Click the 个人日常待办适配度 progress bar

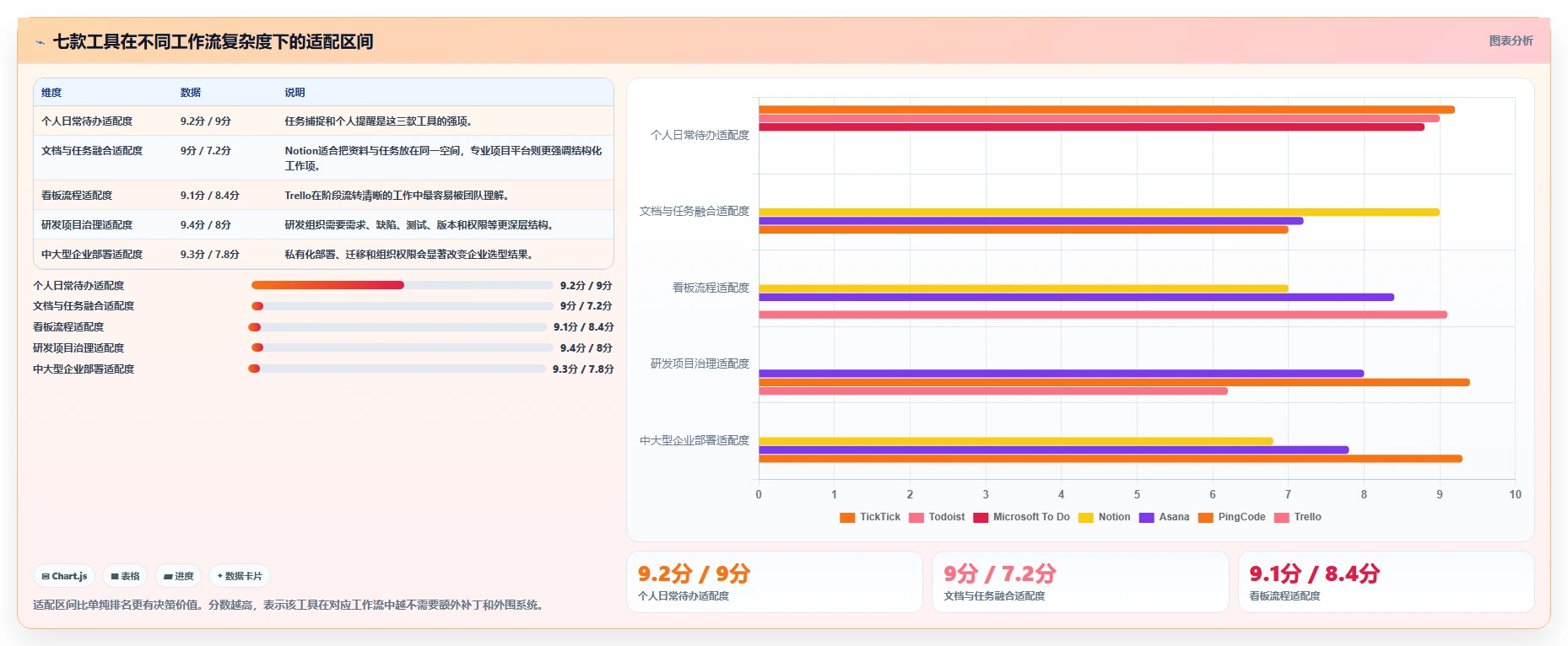pyautogui.click(x=402, y=285)
